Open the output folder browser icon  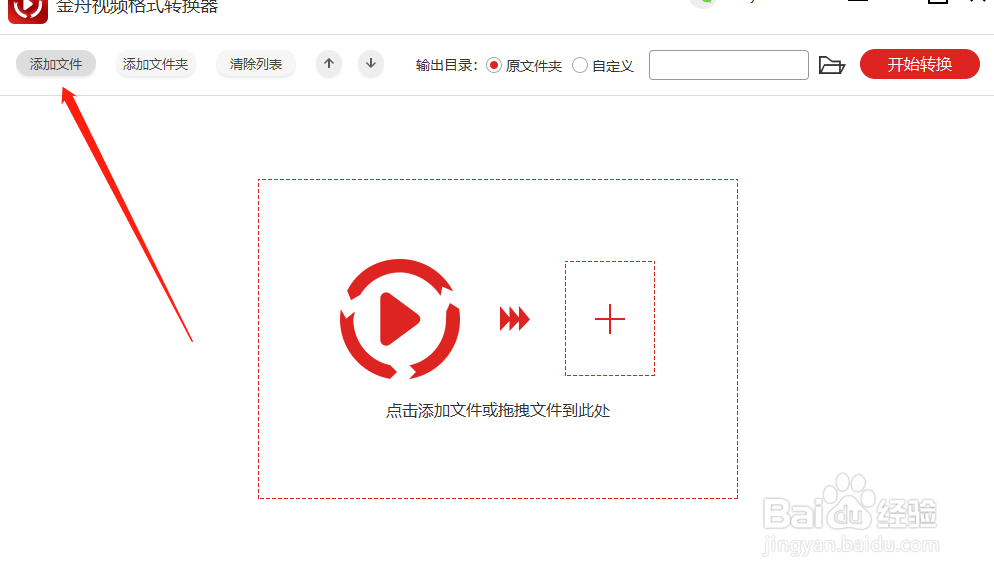tap(833, 64)
